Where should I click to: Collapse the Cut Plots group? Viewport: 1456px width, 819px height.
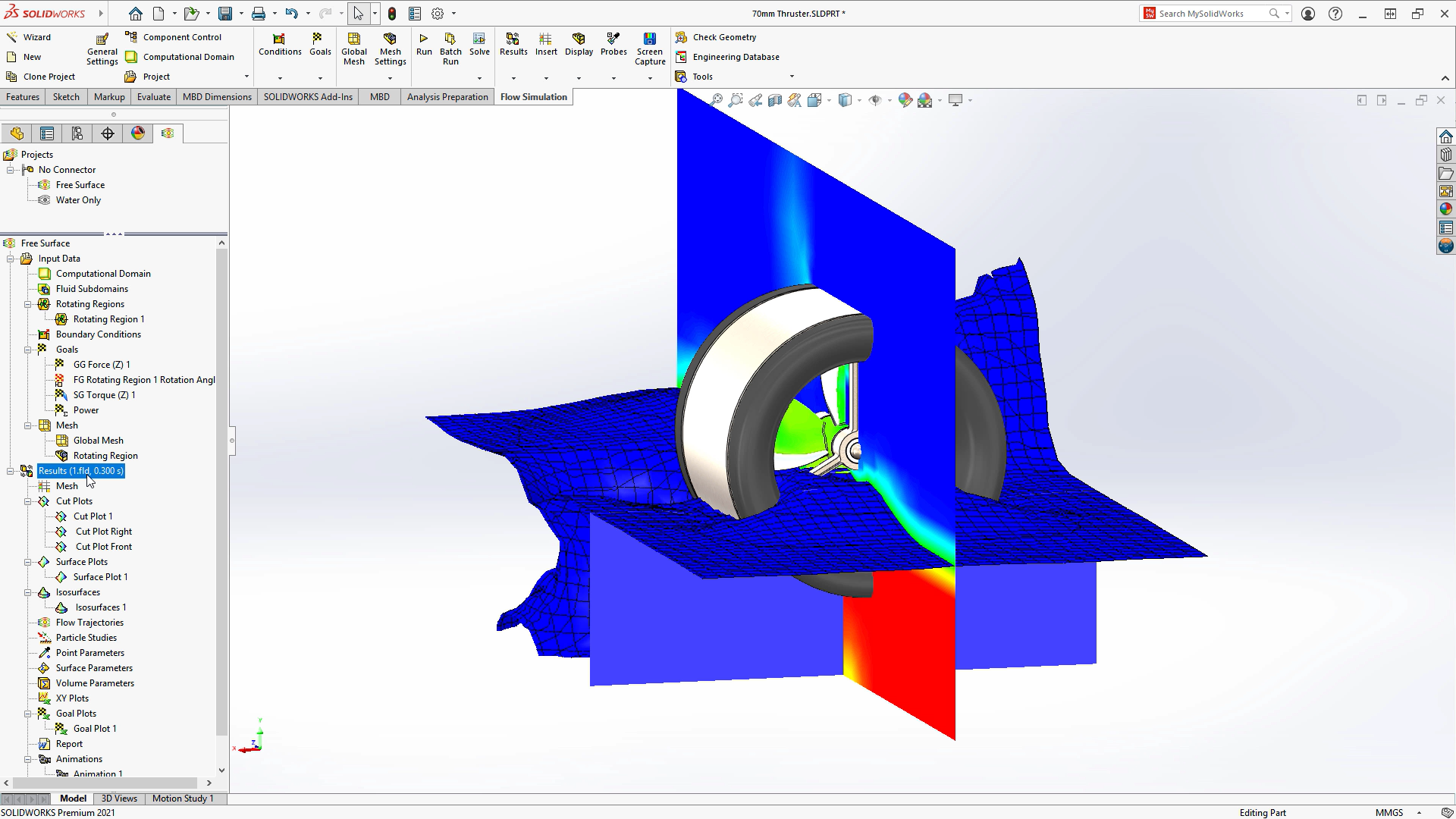[x=28, y=501]
